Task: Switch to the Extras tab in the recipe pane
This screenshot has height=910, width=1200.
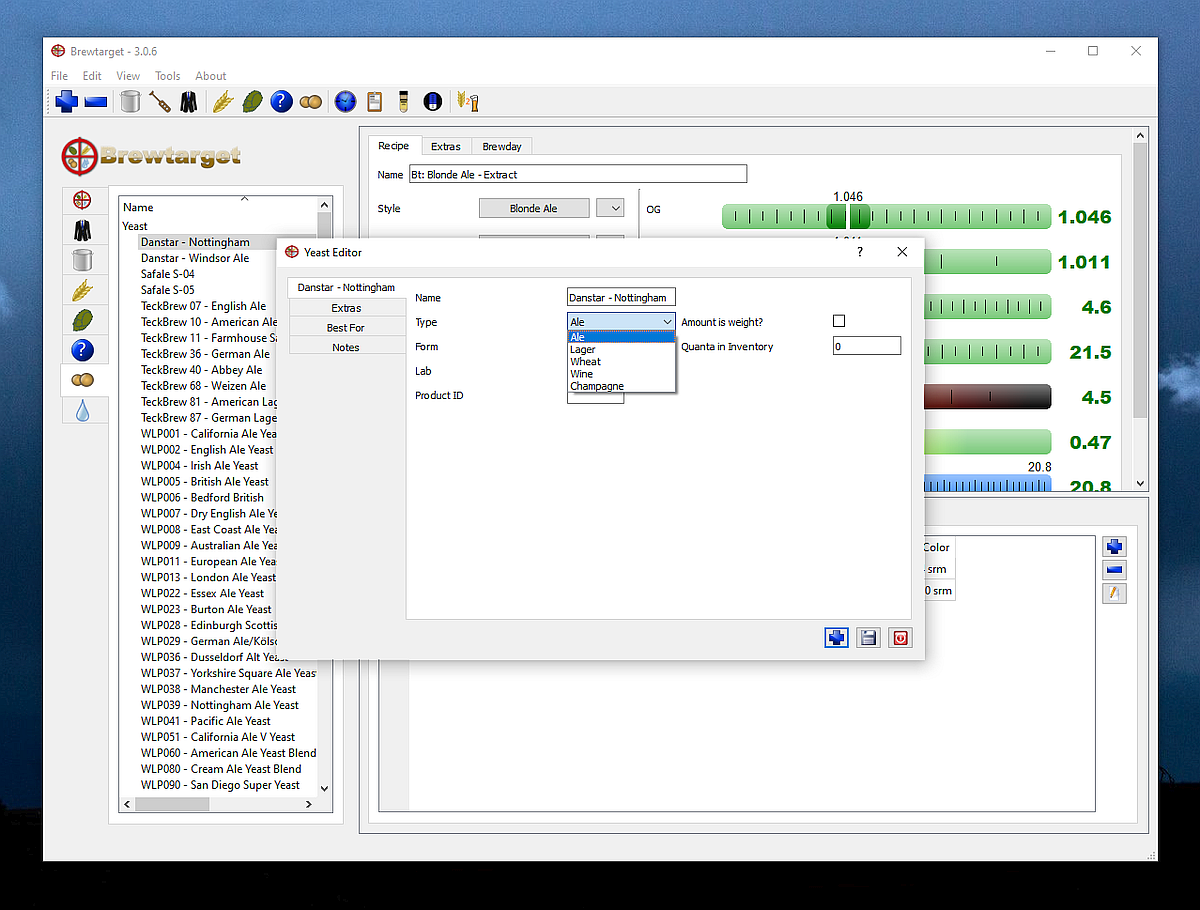Action: click(x=446, y=146)
